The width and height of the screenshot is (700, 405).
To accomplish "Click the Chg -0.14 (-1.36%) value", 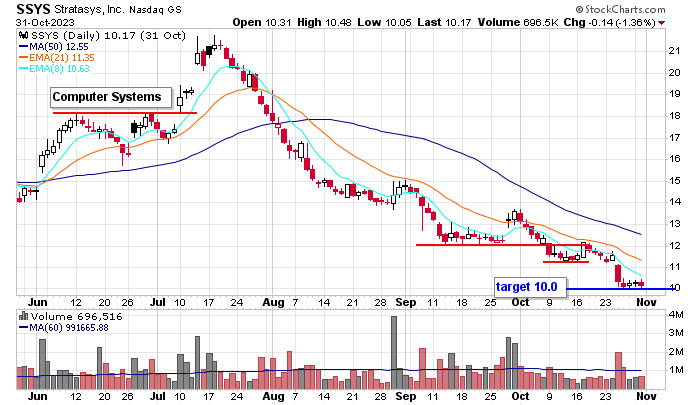I will pyautogui.click(x=609, y=22).
